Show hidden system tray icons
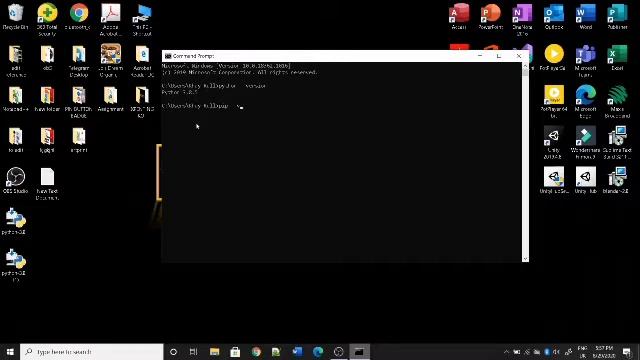Screen dimensions: 640x360 click(x=506, y=352)
